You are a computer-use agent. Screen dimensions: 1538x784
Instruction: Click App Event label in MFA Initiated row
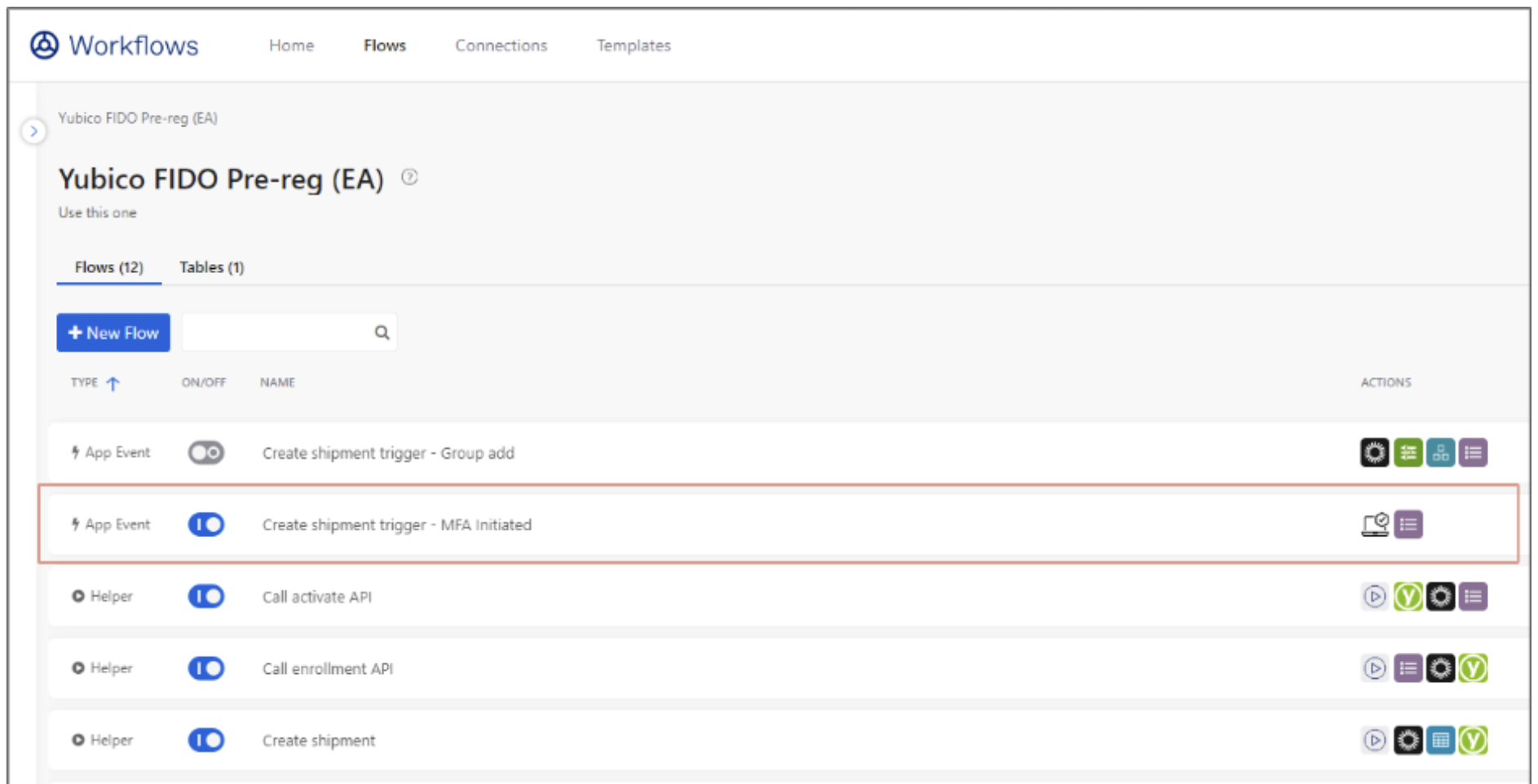coord(117,524)
